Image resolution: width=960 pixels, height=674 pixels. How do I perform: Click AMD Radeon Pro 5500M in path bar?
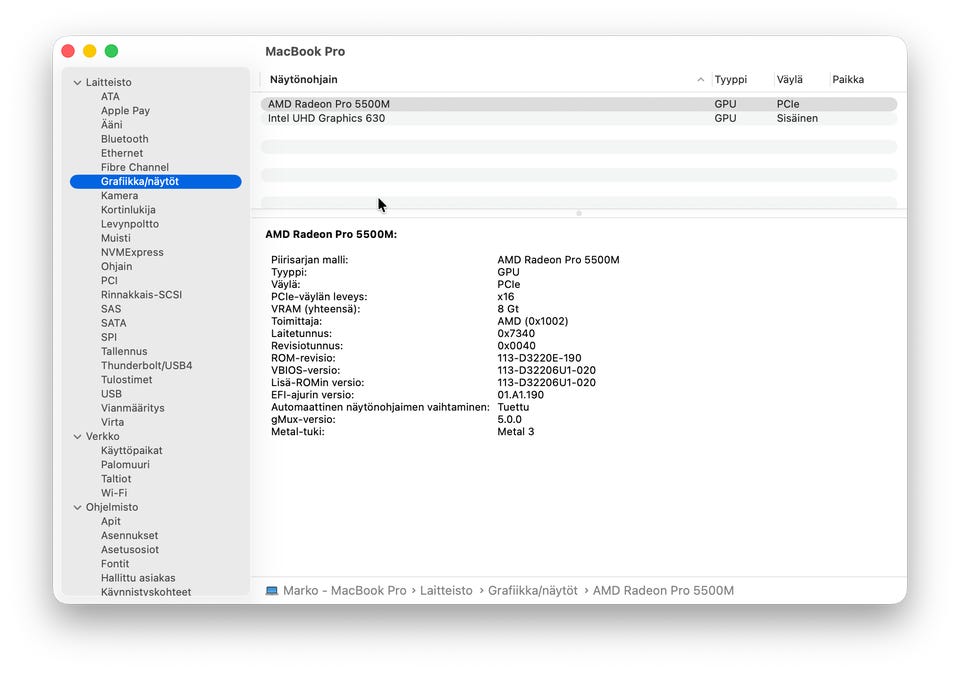[x=663, y=591]
